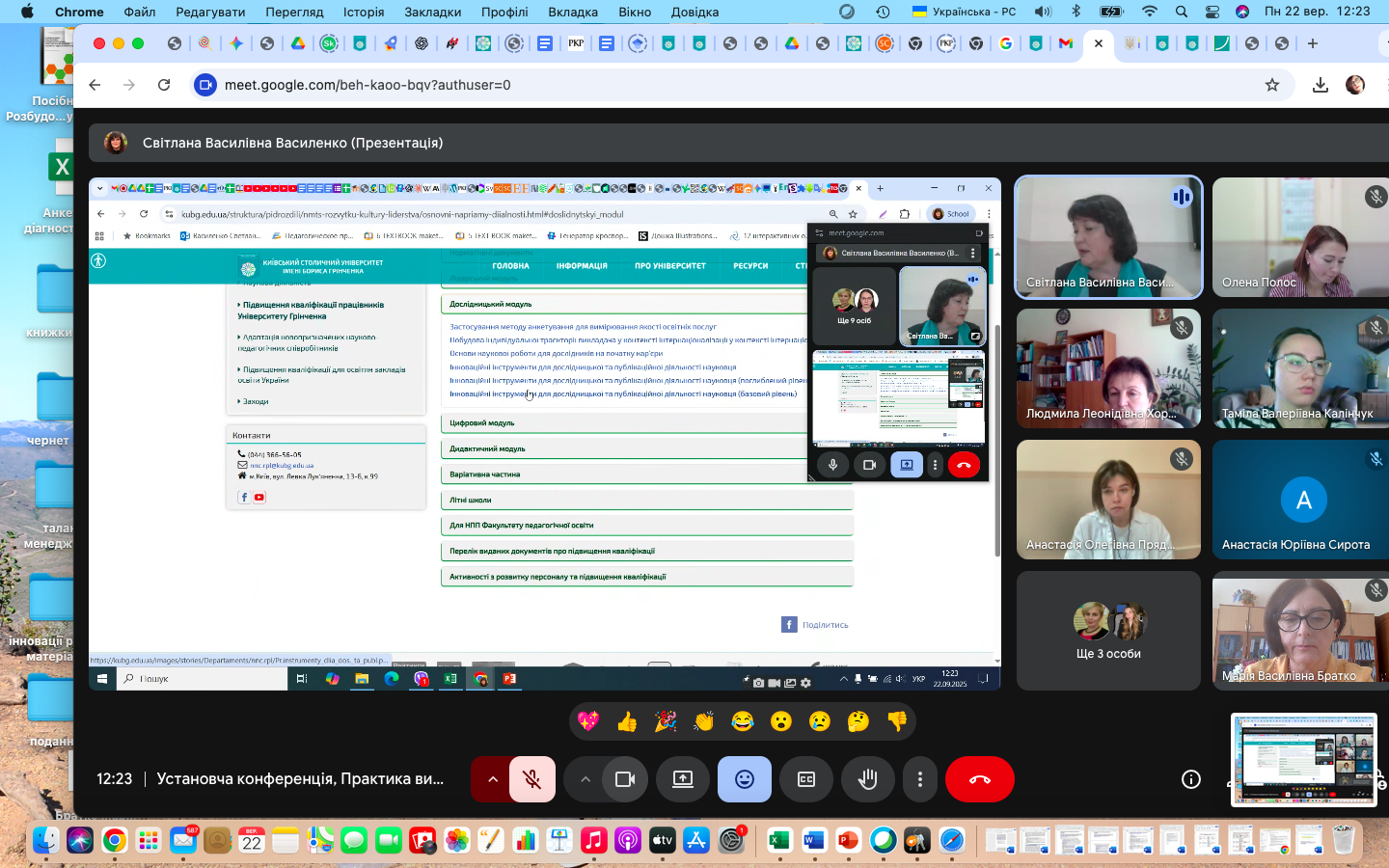The height and width of the screenshot is (868, 1389).
Task: Open the Закладки menu in menu bar
Action: (x=432, y=12)
